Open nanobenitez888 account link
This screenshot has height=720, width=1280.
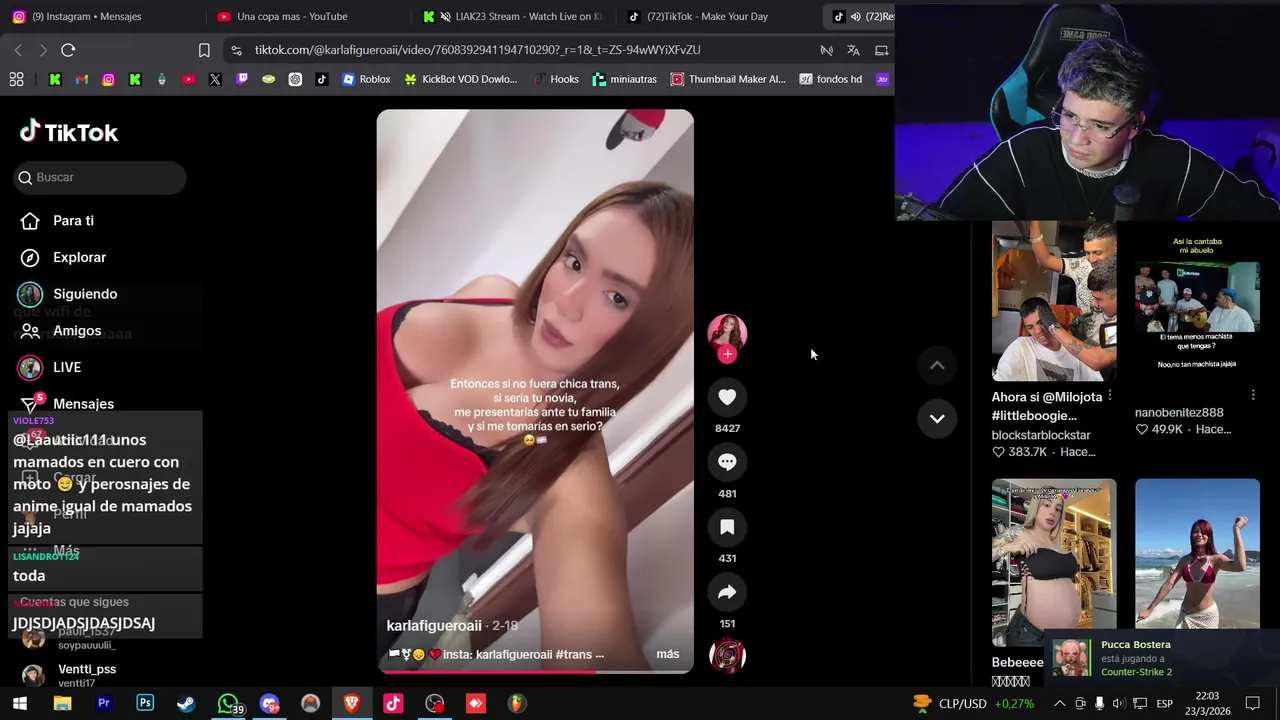(1179, 412)
